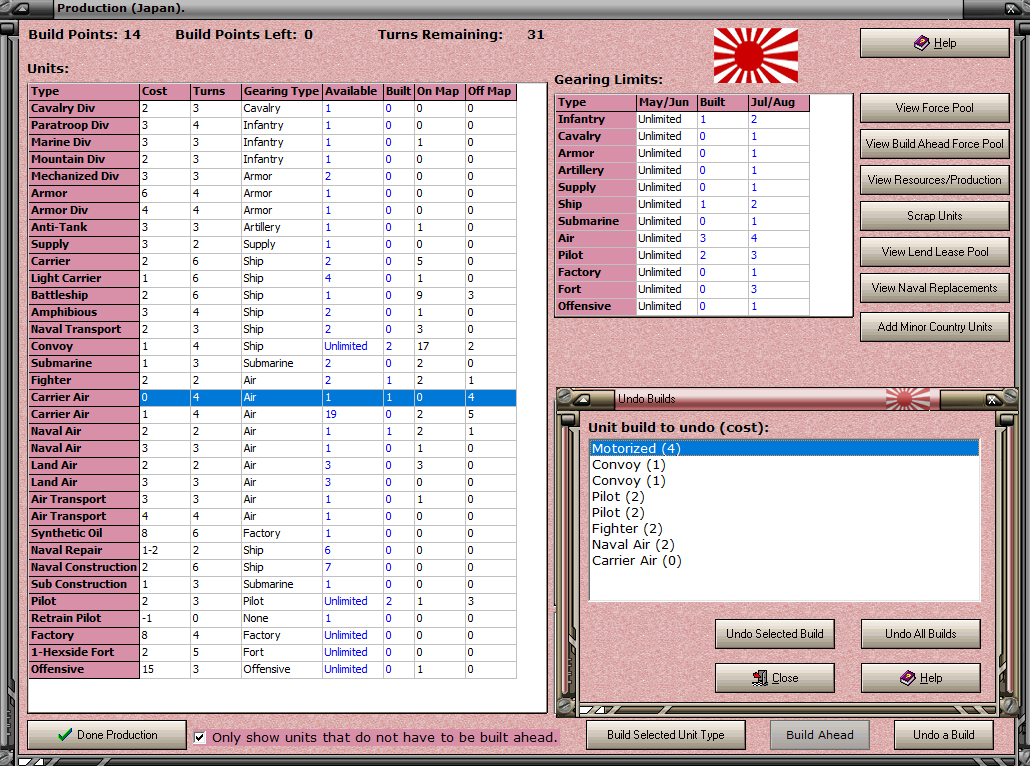Viewport: 1030px width, 766px height.
Task: Click Help button in Undo Builds dialog
Action: [x=920, y=678]
